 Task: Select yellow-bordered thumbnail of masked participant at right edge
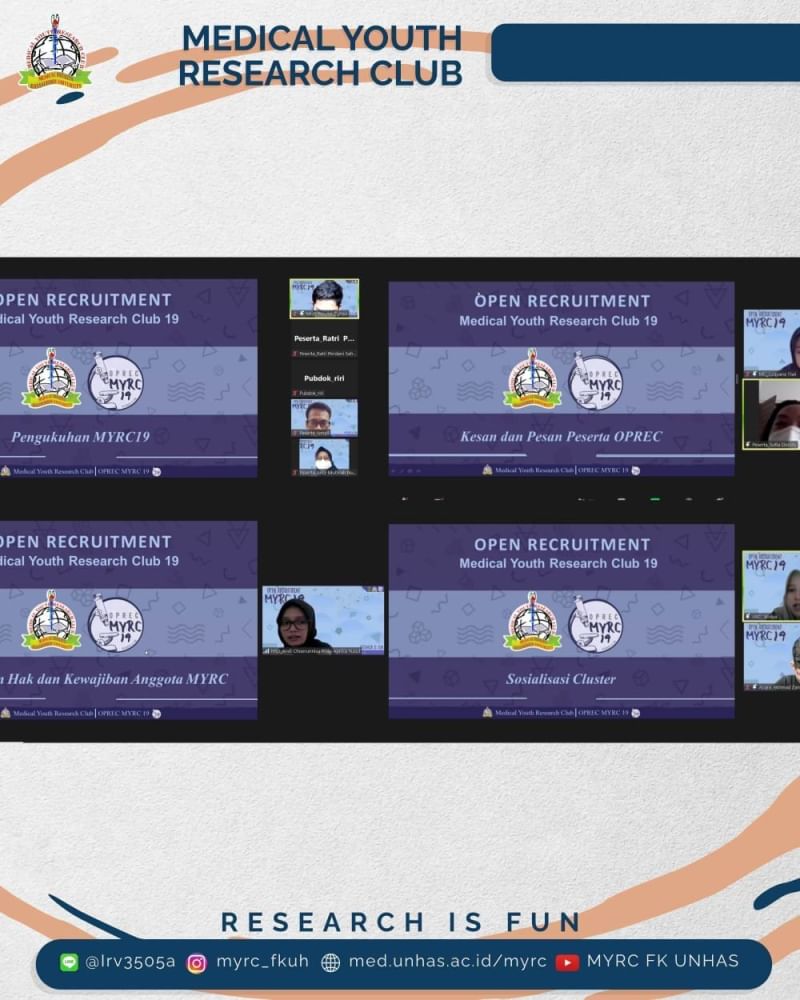point(771,414)
